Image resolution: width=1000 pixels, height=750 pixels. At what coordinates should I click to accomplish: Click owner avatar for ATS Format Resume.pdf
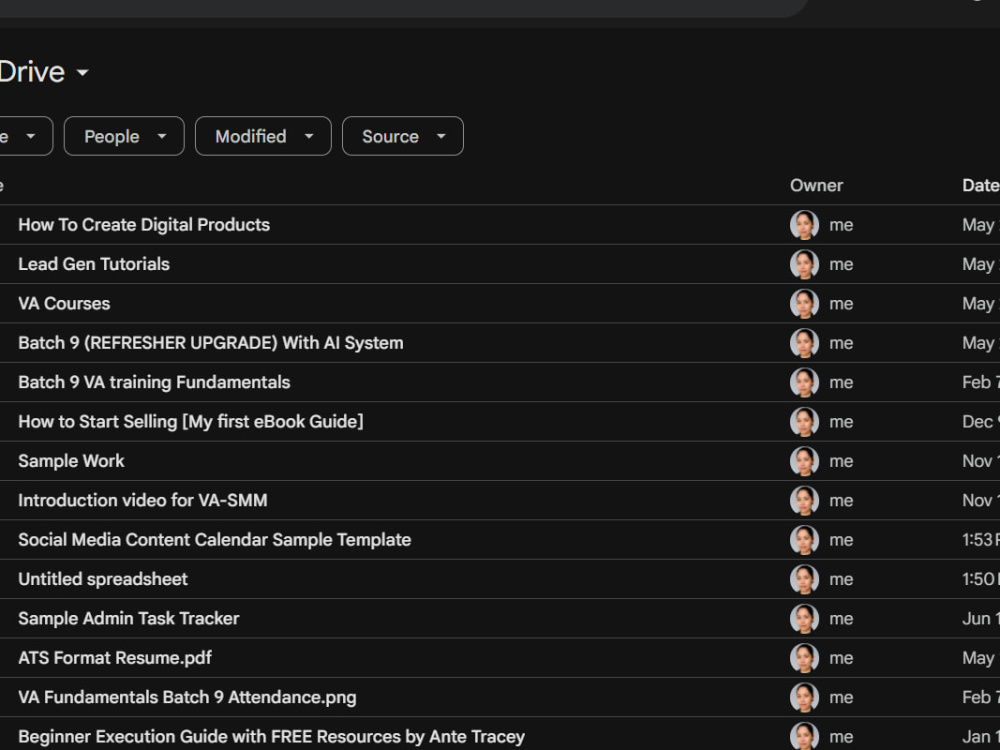[804, 658]
